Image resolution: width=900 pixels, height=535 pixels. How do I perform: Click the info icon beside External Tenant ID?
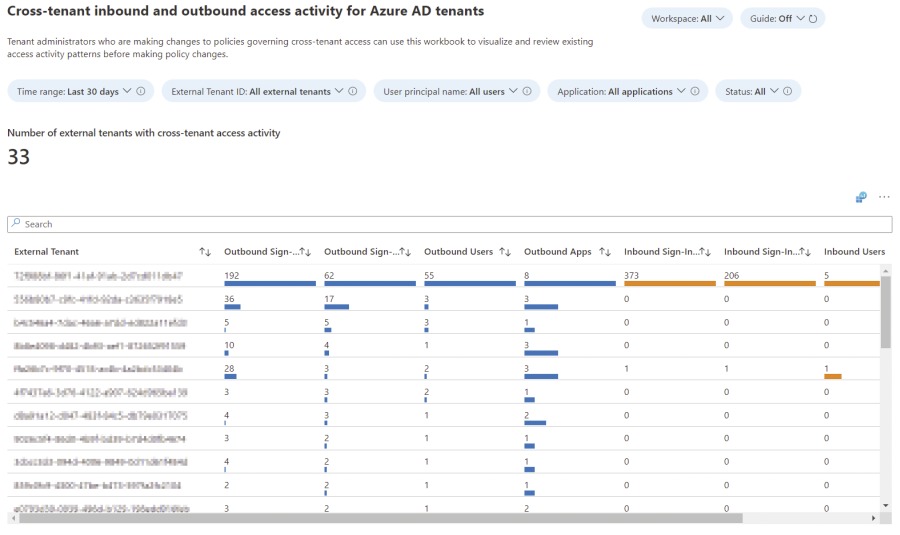point(353,91)
